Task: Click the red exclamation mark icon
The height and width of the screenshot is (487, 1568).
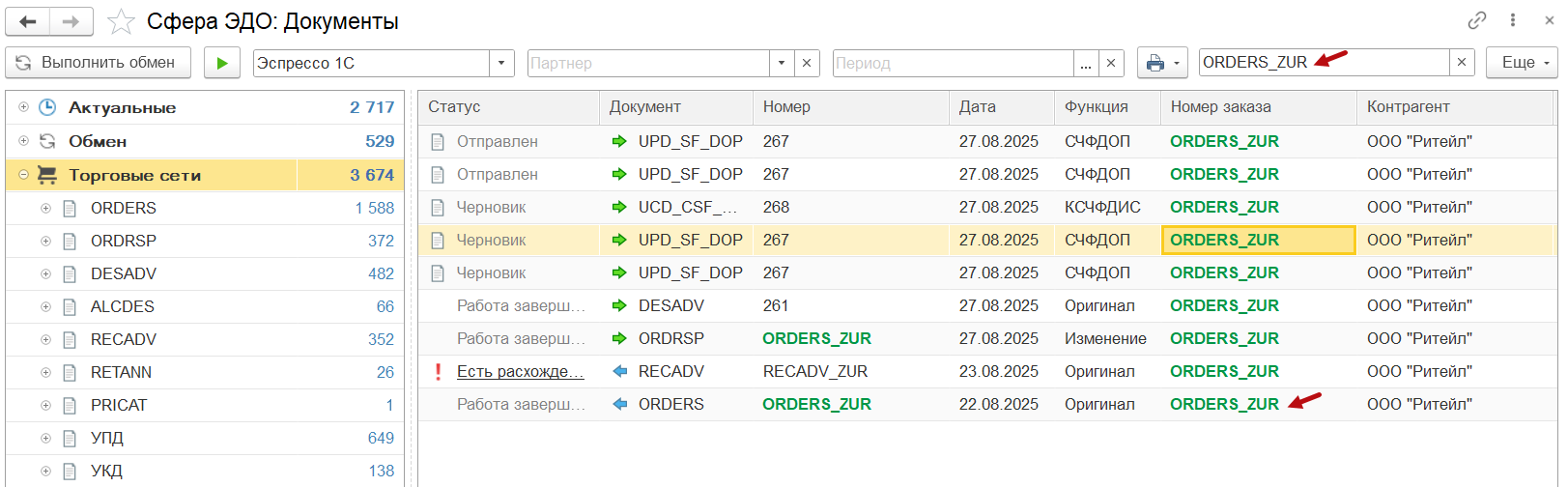Action: point(439,371)
